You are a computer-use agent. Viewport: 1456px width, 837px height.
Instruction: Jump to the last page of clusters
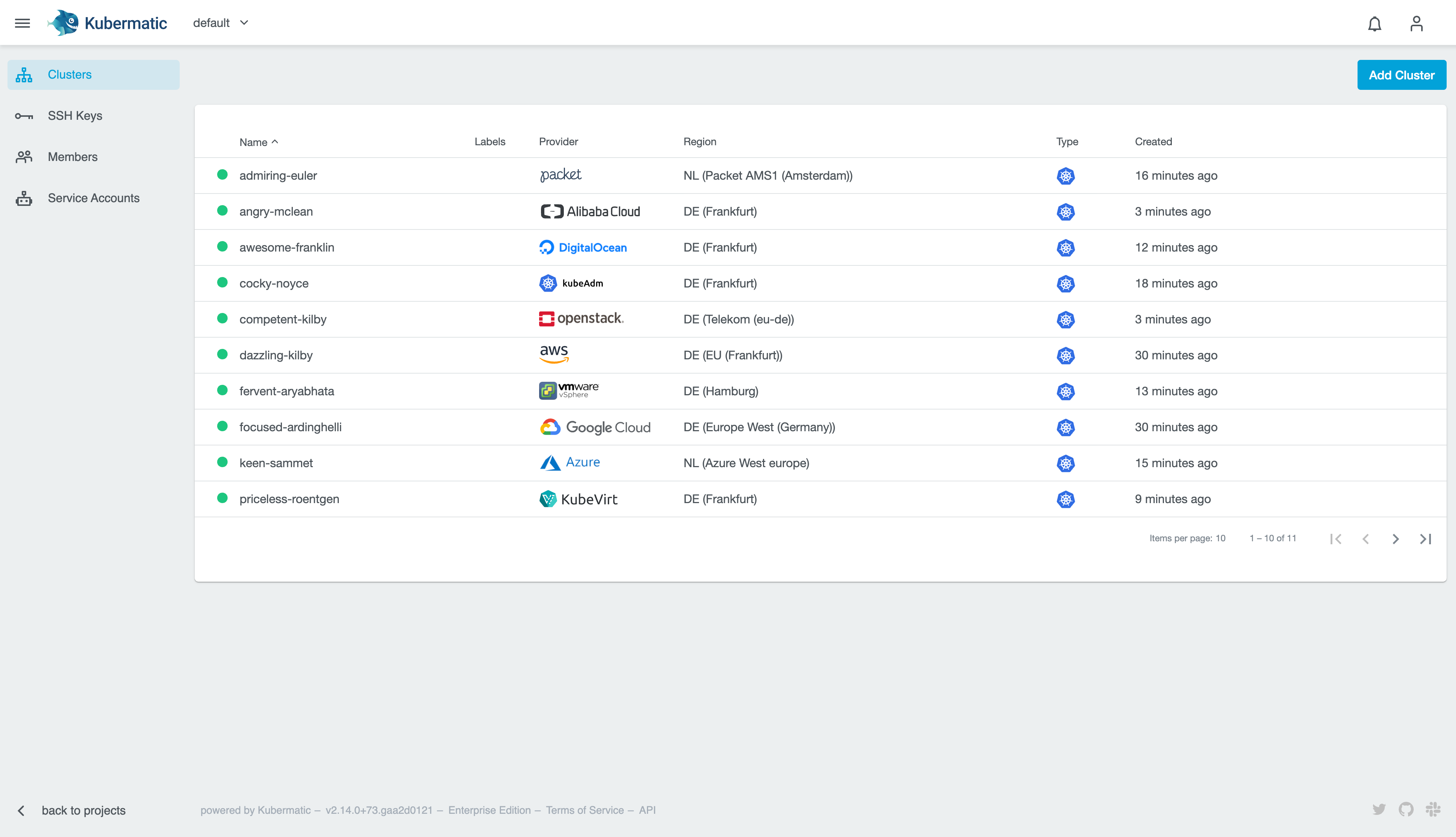(1425, 539)
